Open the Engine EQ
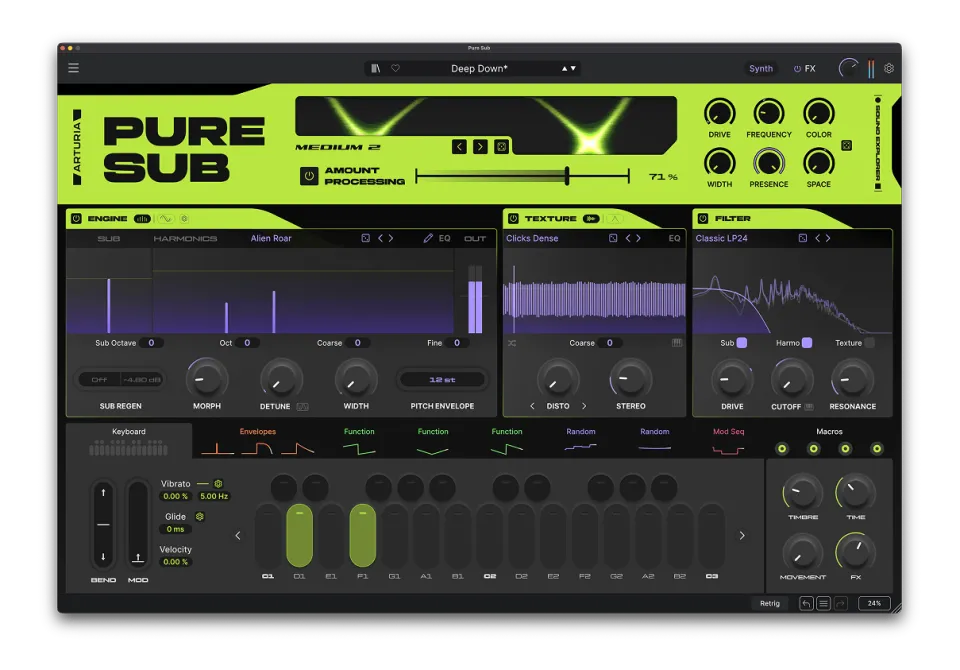This screenshot has height=670, width=960. coord(444,238)
